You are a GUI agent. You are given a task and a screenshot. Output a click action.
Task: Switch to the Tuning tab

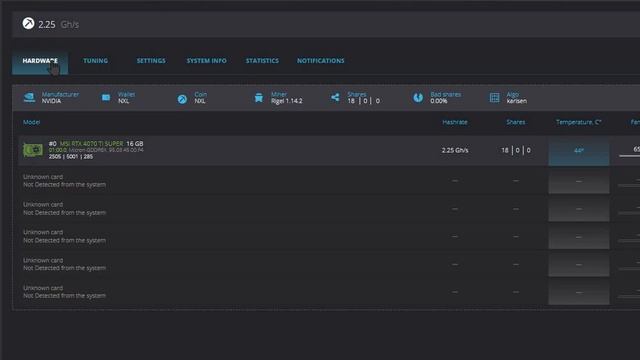point(96,61)
